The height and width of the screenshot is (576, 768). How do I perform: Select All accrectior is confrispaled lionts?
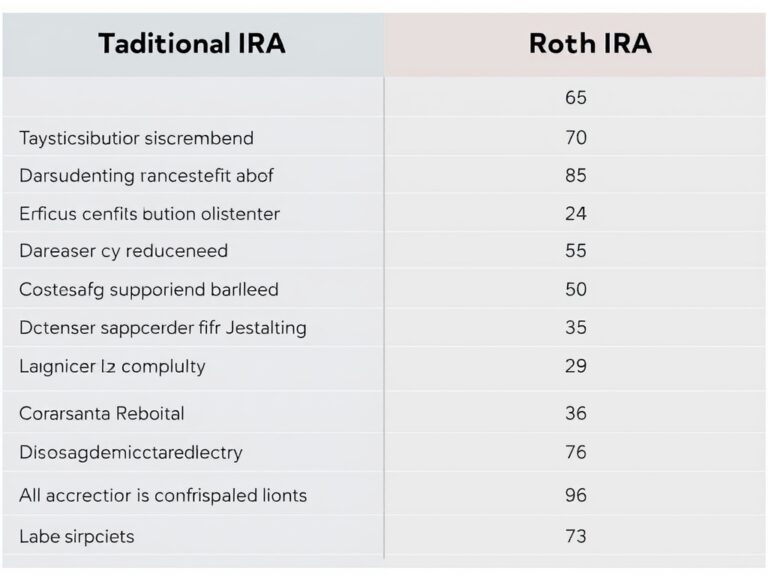coord(162,495)
